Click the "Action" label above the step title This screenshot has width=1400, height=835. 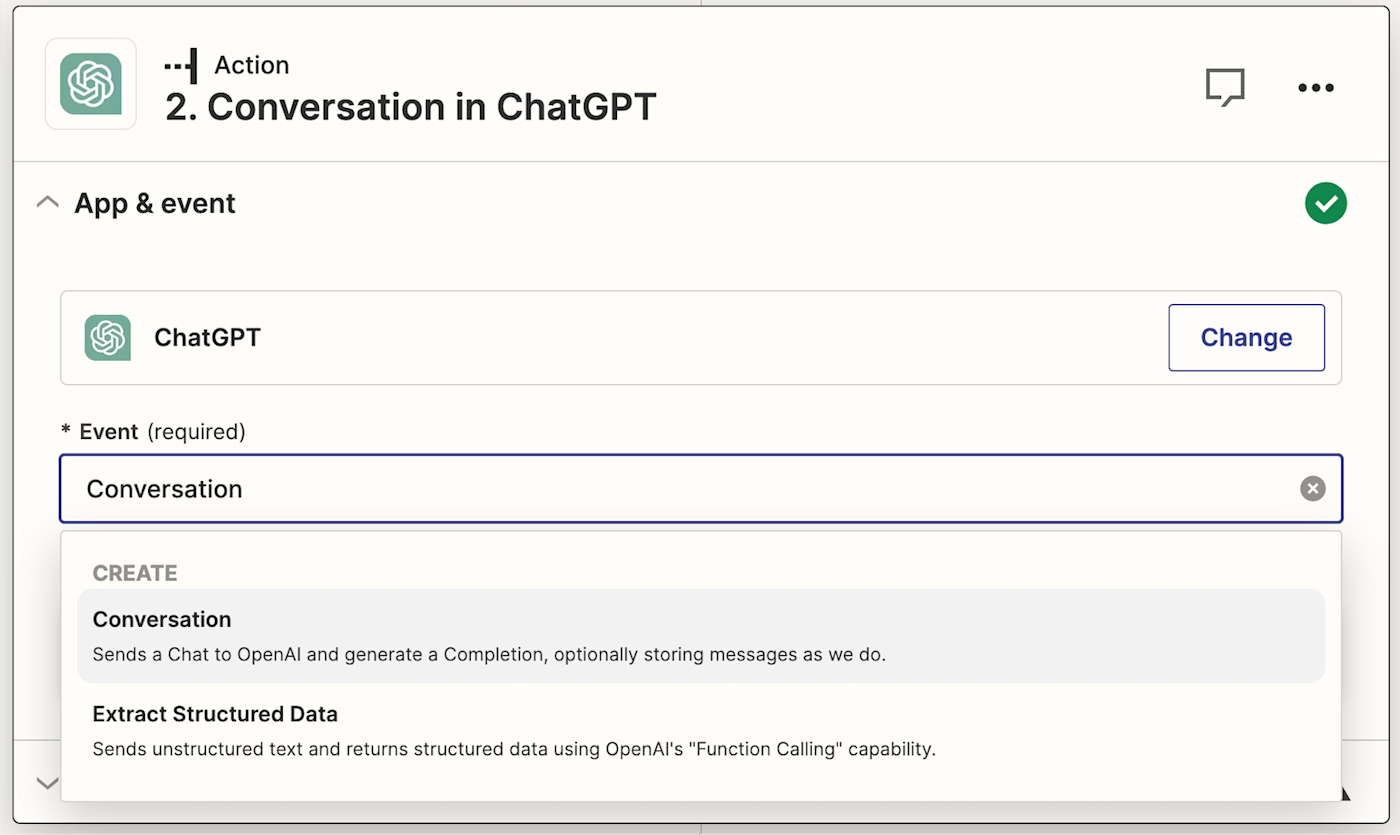coord(252,65)
